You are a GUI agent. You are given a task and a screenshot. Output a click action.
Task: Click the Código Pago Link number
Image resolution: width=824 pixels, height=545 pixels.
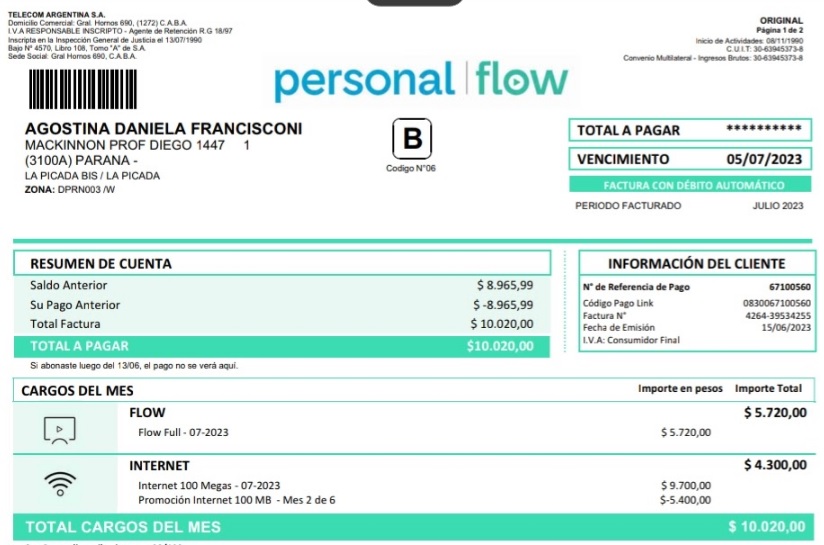(777, 303)
